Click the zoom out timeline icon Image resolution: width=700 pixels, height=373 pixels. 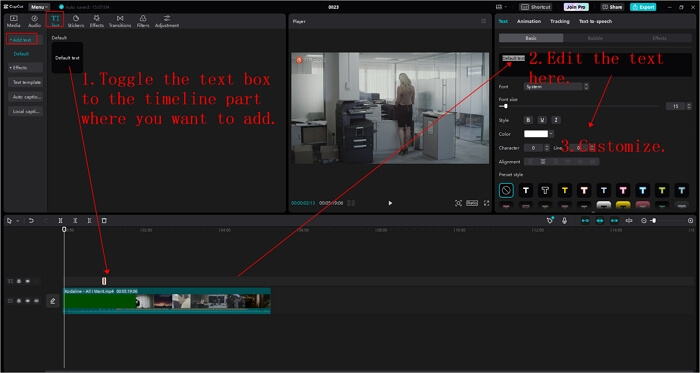(644, 220)
